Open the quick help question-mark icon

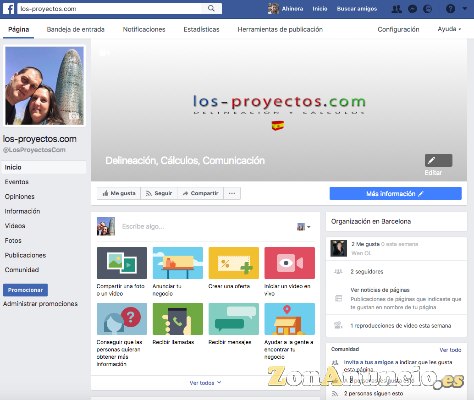point(450,9)
